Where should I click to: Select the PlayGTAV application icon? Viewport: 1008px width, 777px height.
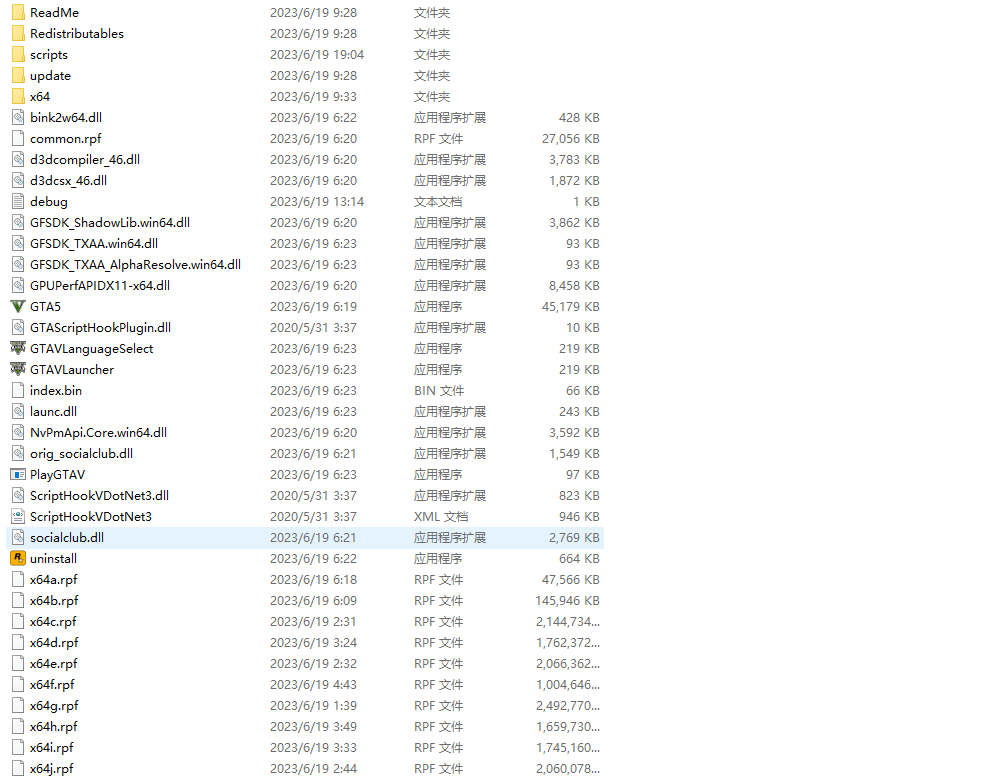point(18,474)
